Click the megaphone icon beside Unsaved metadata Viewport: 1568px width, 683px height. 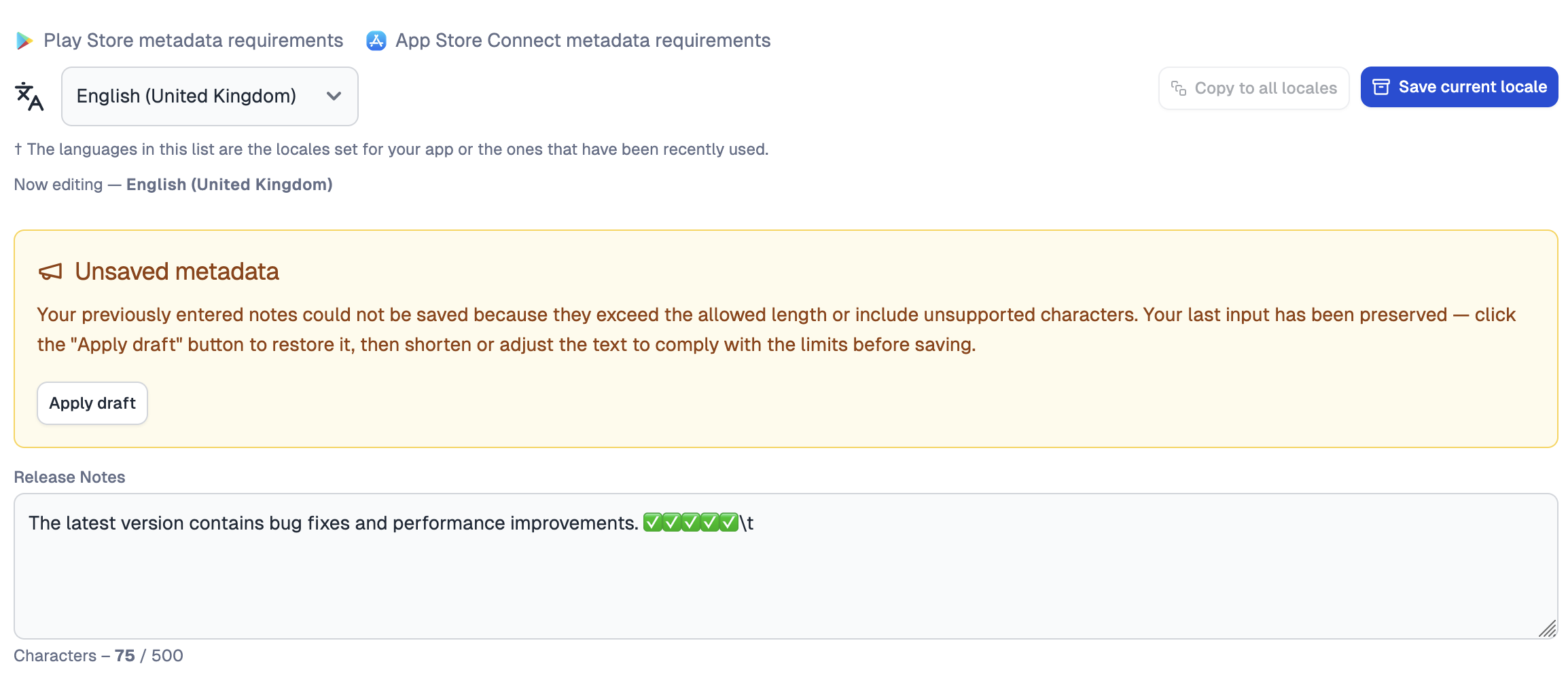point(51,272)
